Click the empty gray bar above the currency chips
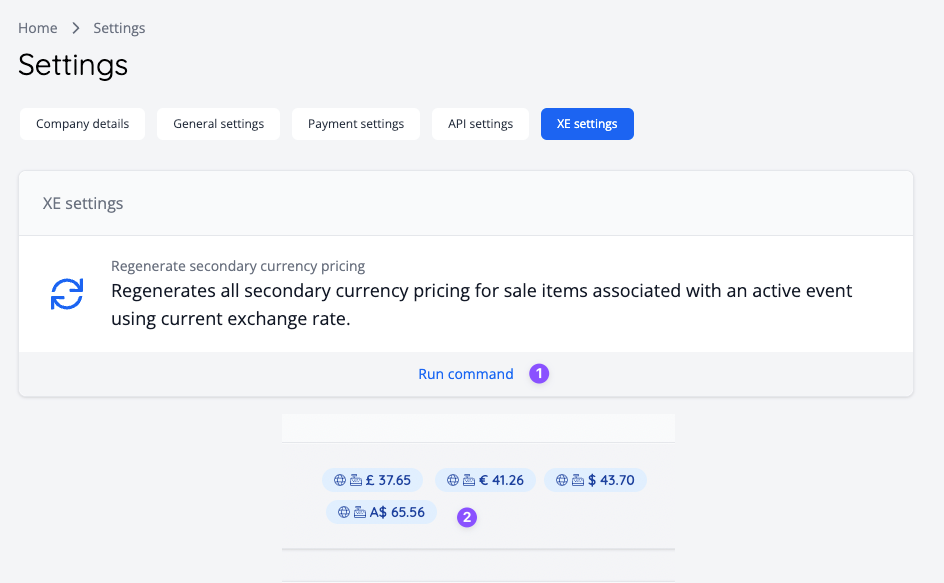Image resolution: width=944 pixels, height=583 pixels. (x=478, y=428)
